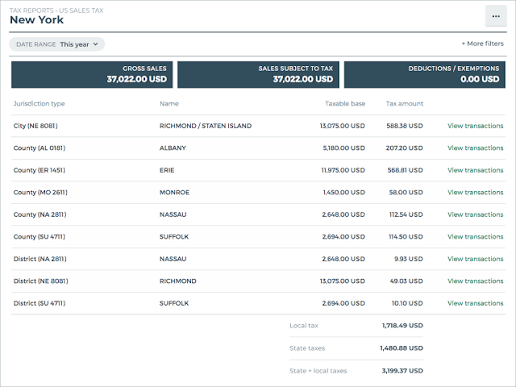Screen dimensions: 516x387
Task: View transactions for Monroe county
Action: [x=475, y=192]
